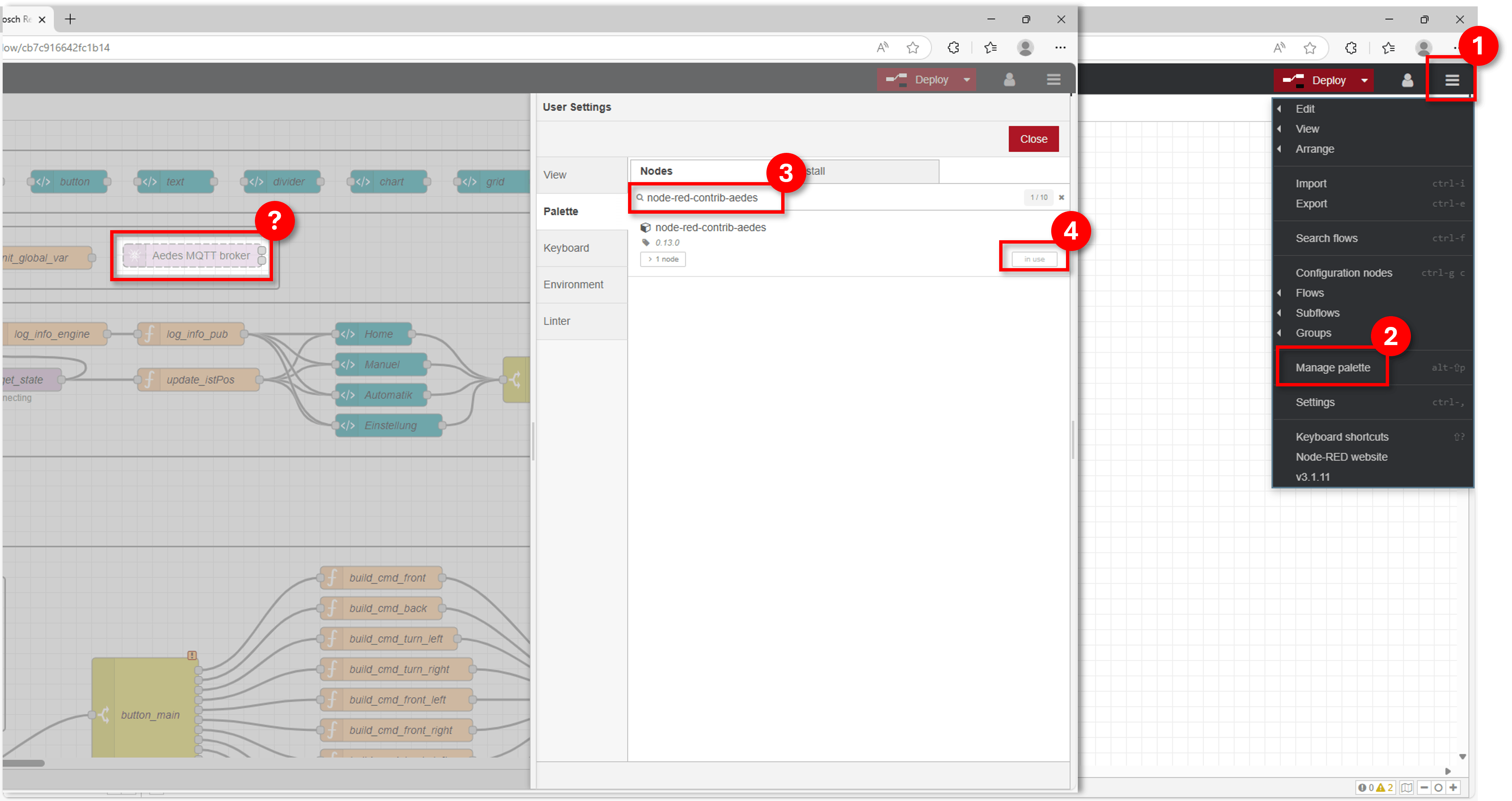Select Manage palette in menu
Image resolution: width=1512 pixels, height=801 pixels.
1372,367
